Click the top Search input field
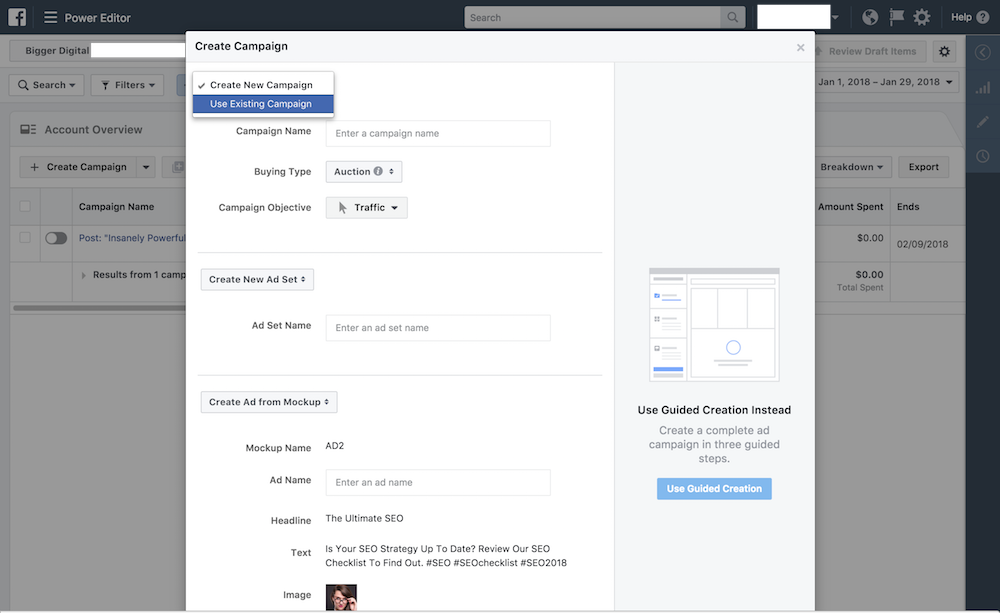Image resolution: width=1000 pixels, height=613 pixels. point(592,17)
